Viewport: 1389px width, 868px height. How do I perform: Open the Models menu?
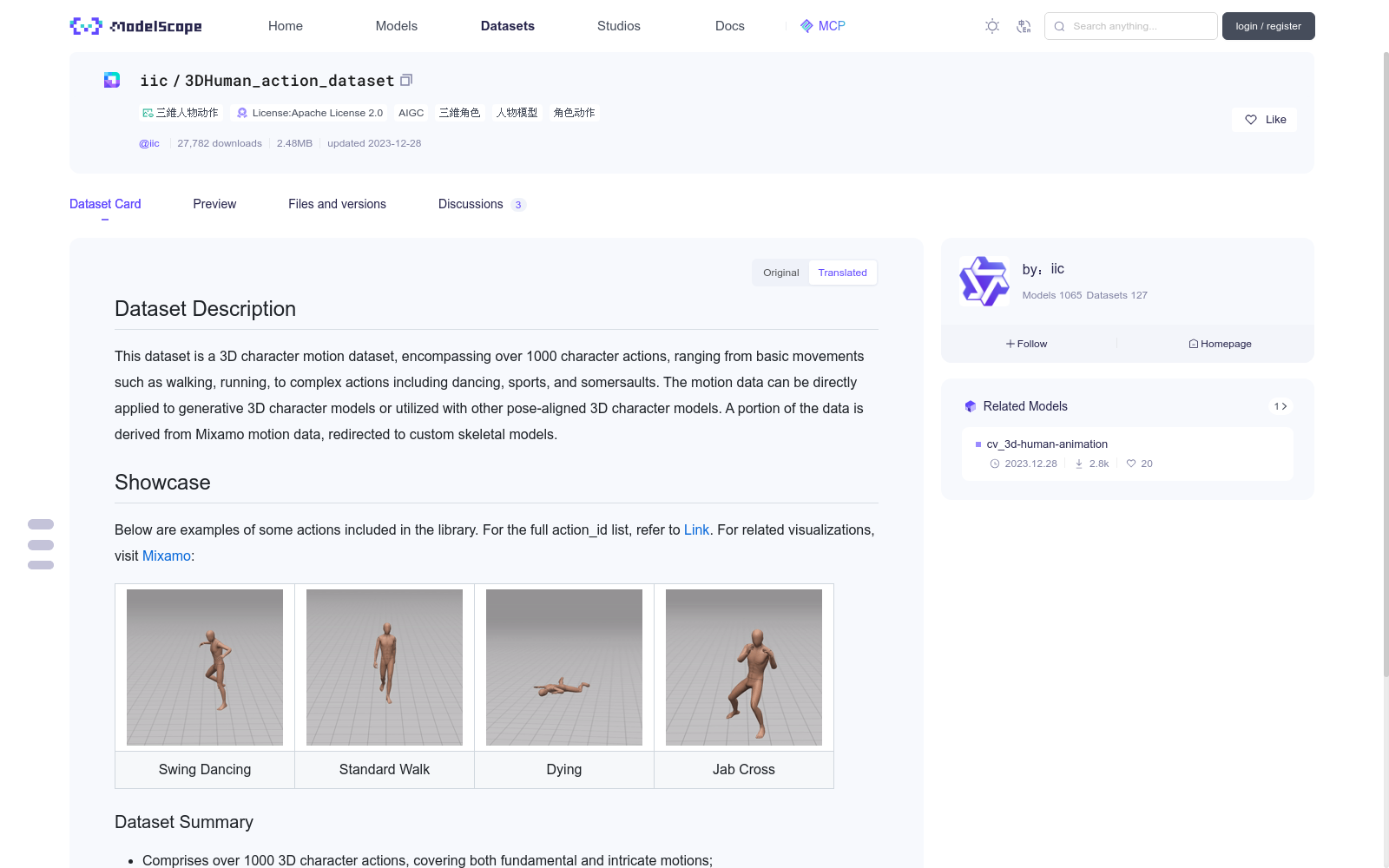point(397,26)
